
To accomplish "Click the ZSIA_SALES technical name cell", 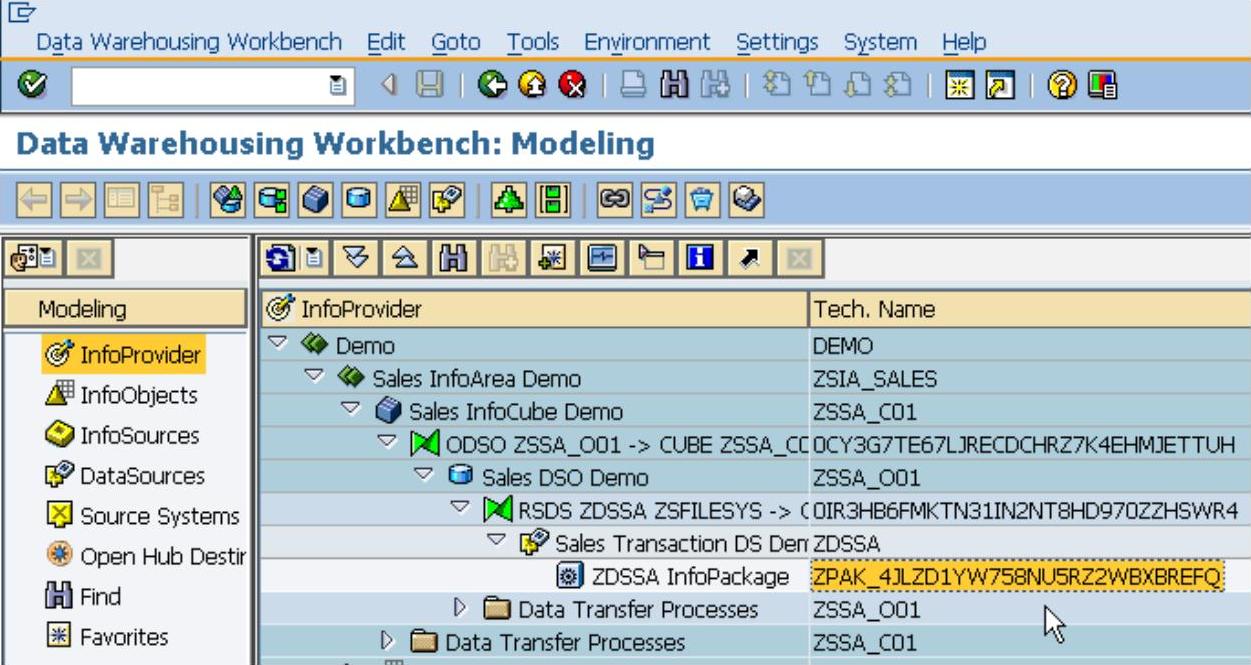I will (875, 378).
